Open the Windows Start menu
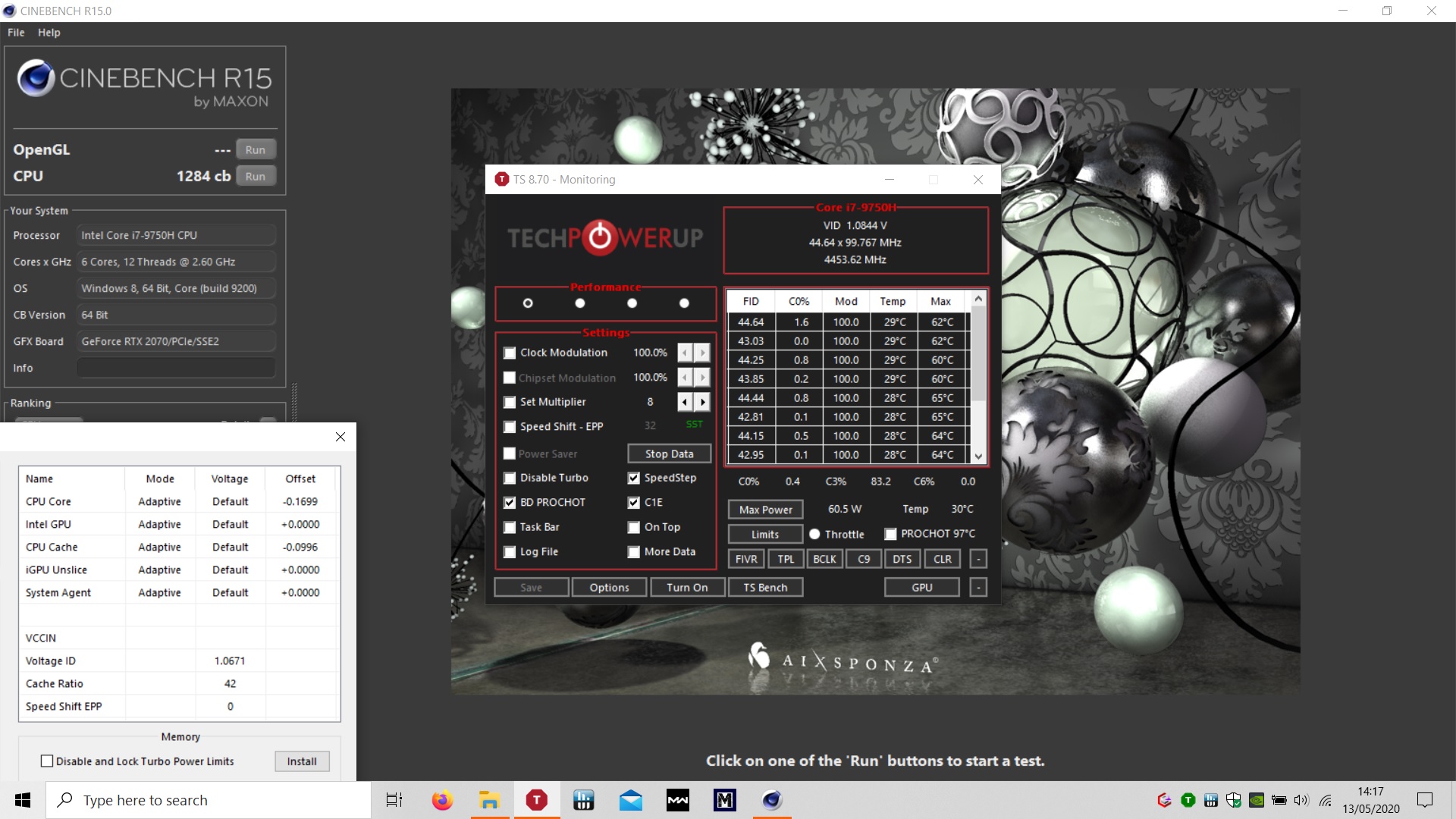The image size is (1456, 819). tap(23, 800)
